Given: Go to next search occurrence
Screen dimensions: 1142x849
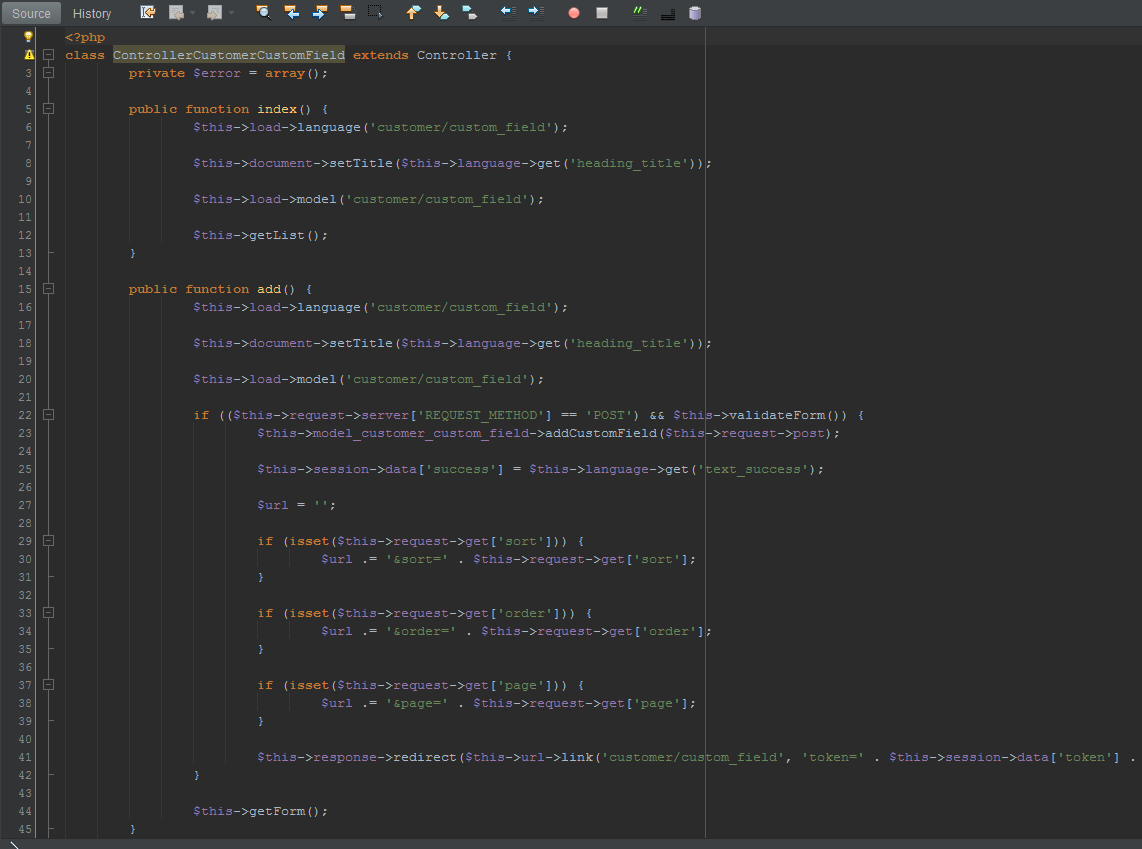Looking at the screenshot, I should pos(320,12).
